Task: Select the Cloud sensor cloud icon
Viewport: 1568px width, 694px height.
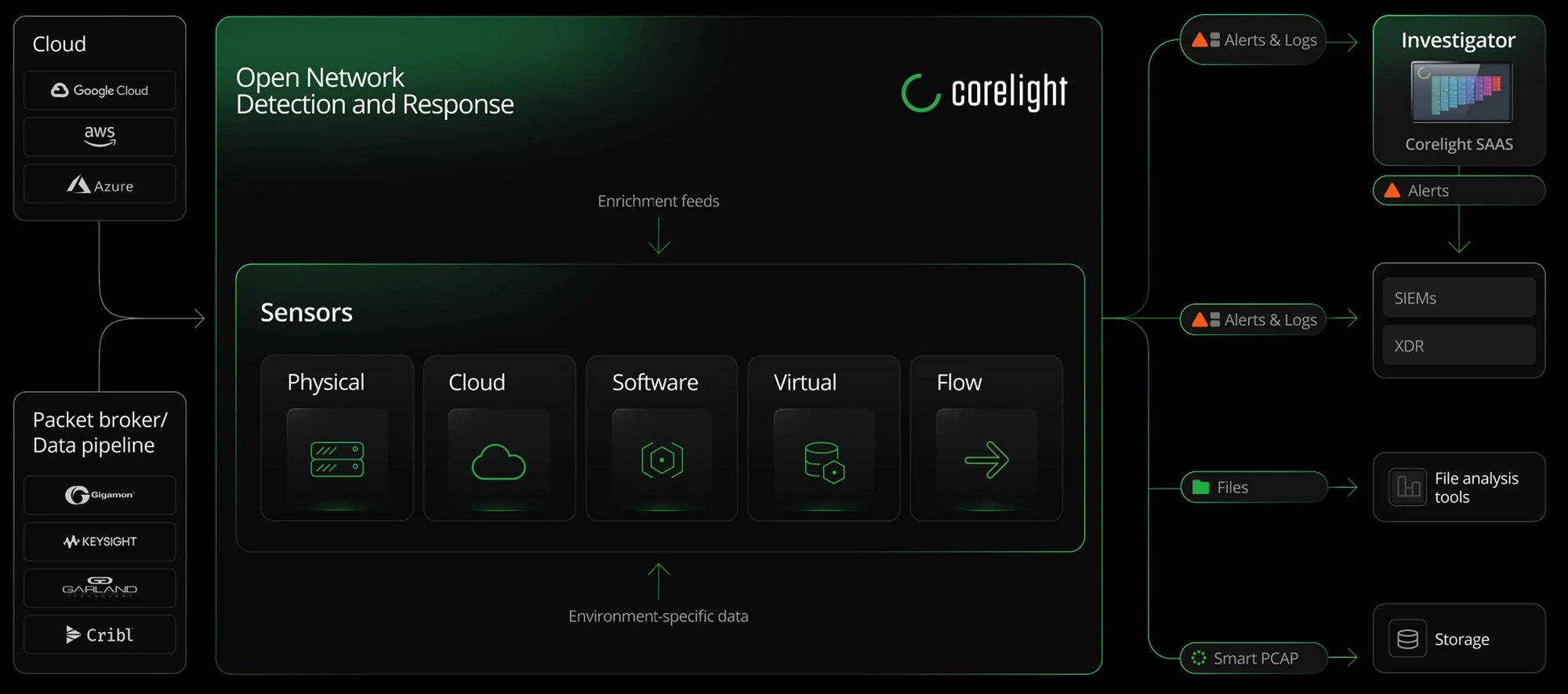Action: (x=499, y=462)
